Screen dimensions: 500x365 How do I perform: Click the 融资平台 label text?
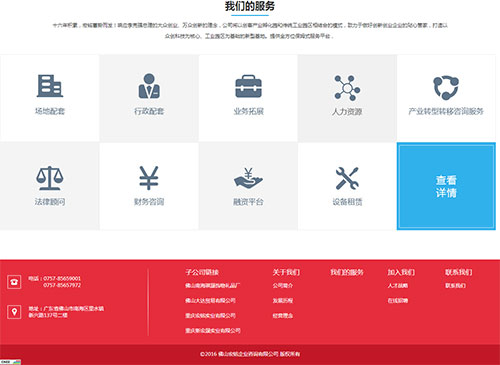tap(248, 202)
